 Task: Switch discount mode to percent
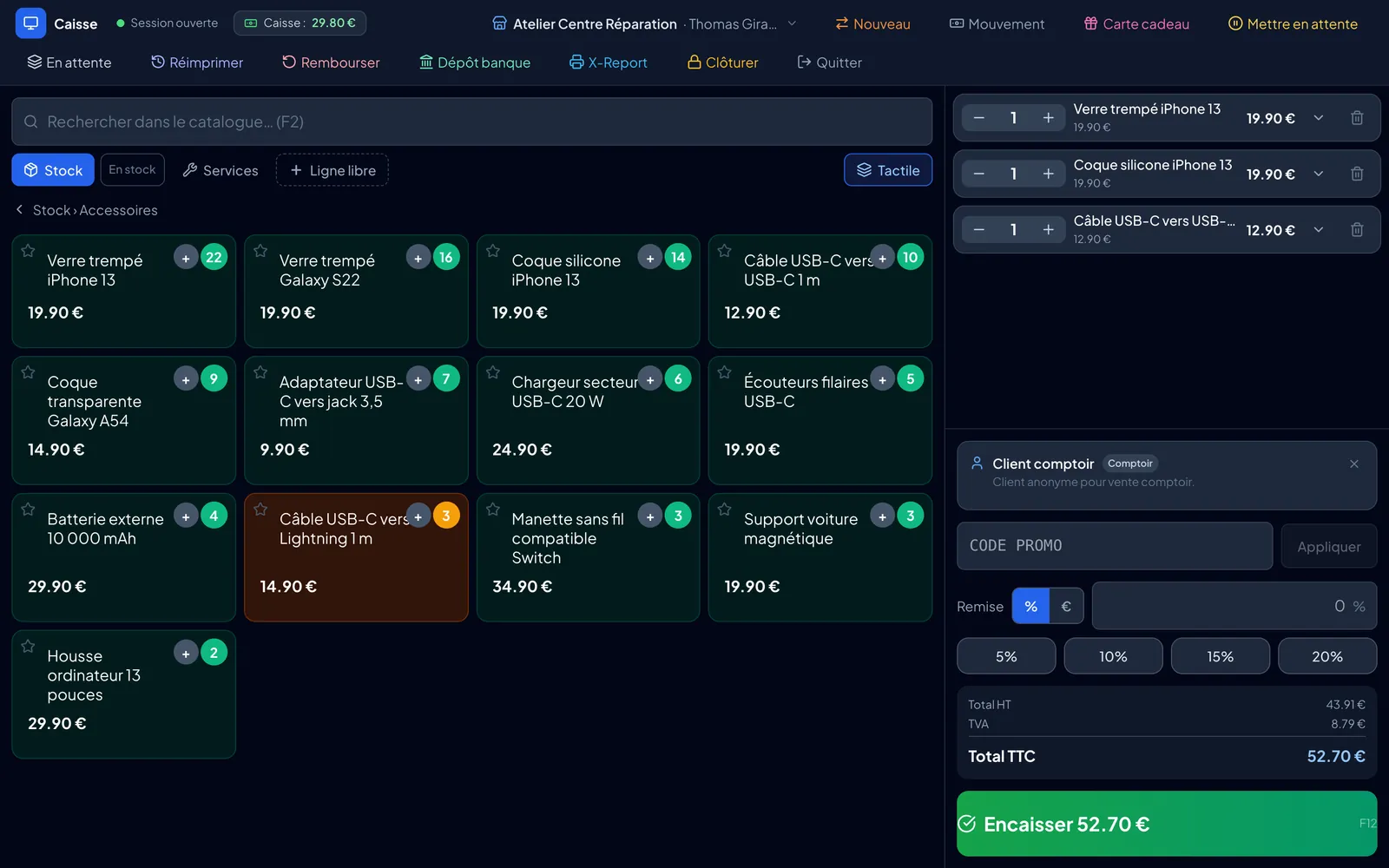coord(1030,607)
